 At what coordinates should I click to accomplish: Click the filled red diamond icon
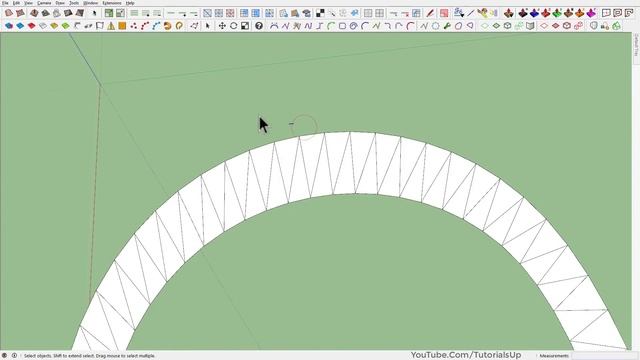coord(556,26)
